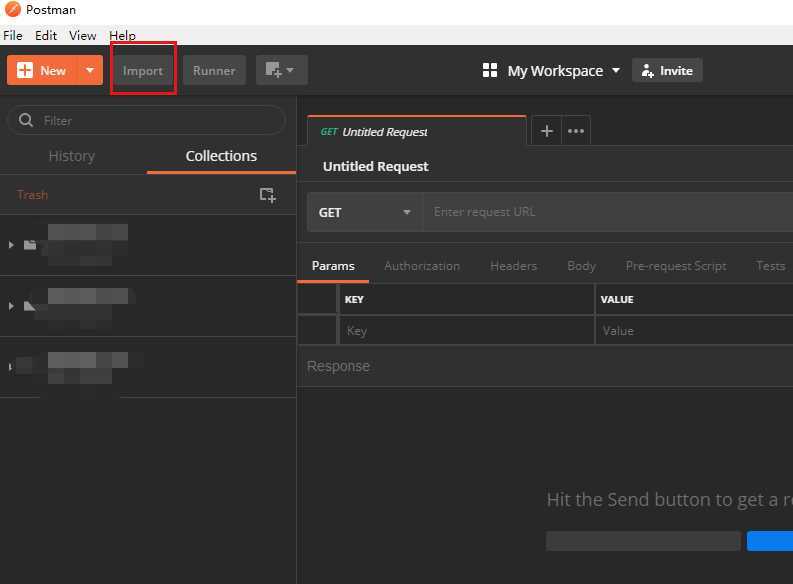Click the Response section label

338,366
